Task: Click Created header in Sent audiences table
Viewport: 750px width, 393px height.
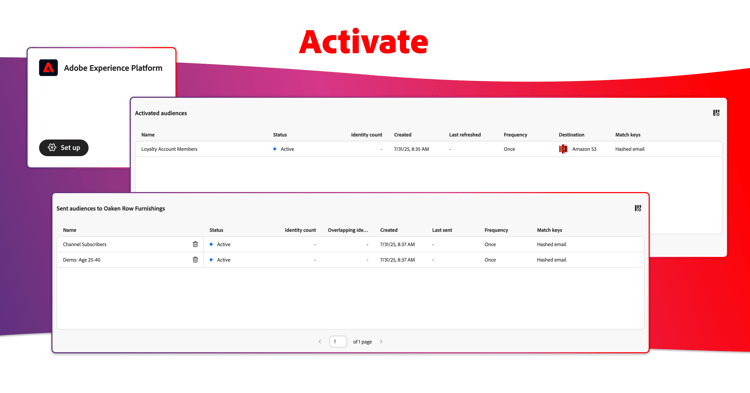Action: [389, 230]
